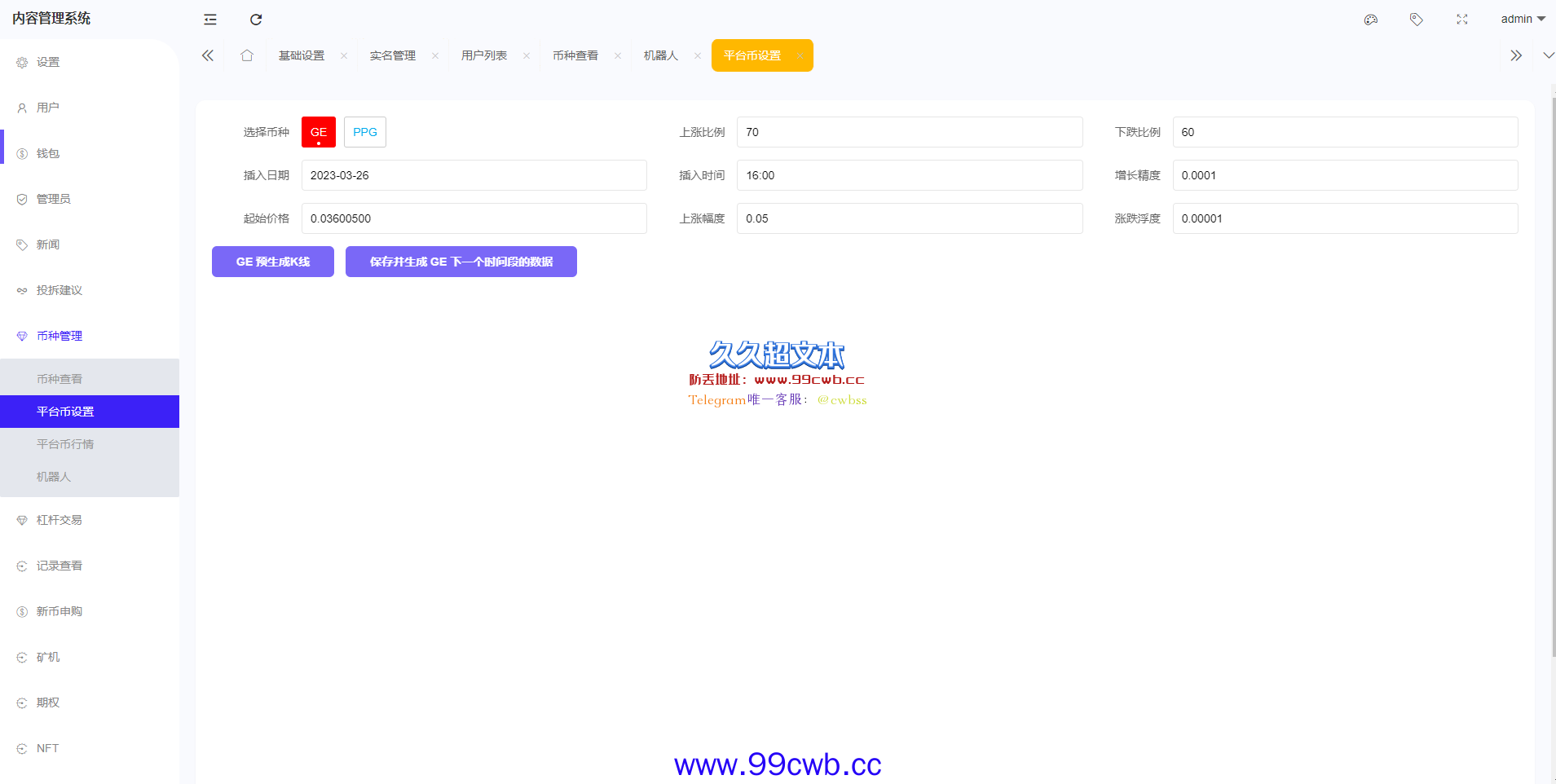This screenshot has width=1556, height=784.
Task: Close the 机器人 tab
Action: click(x=698, y=55)
